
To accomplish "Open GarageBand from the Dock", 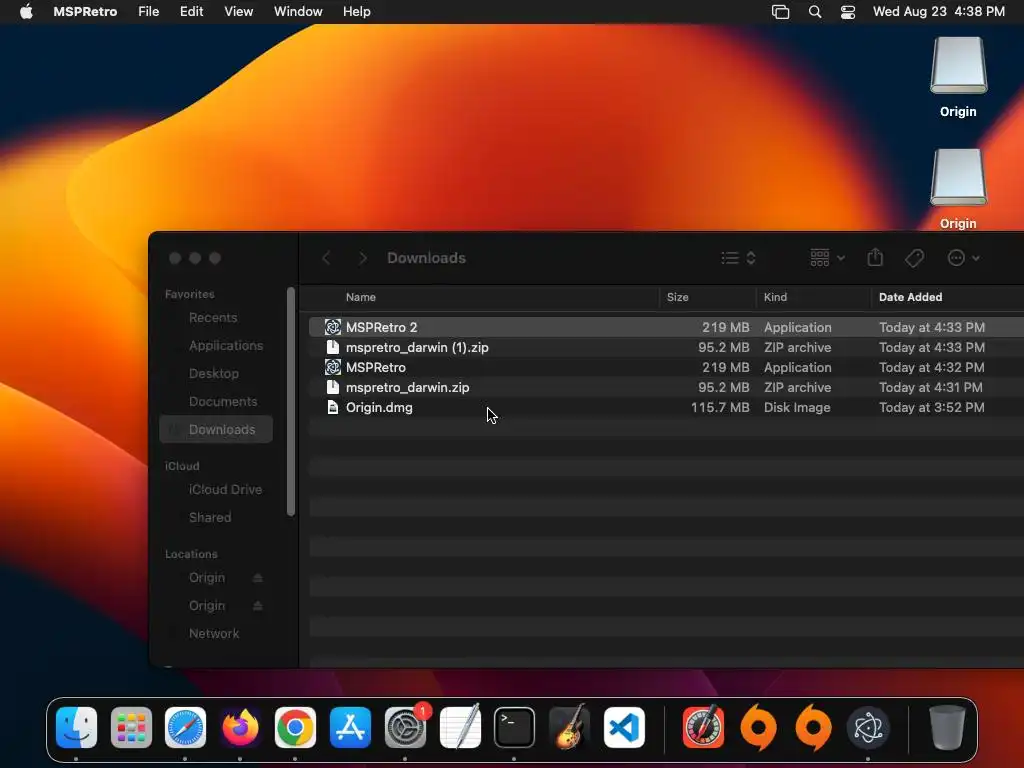I will tap(569, 727).
